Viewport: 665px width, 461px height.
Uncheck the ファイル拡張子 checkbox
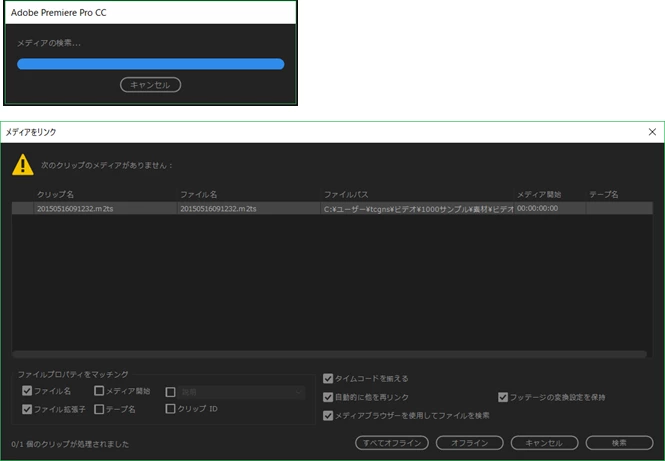(x=27, y=409)
